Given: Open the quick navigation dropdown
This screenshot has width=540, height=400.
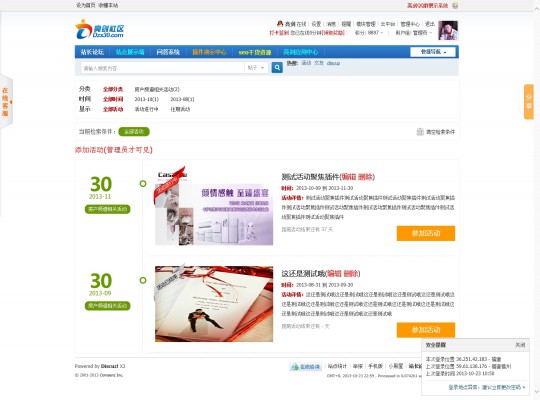Looking at the screenshot, I should coord(433,52).
